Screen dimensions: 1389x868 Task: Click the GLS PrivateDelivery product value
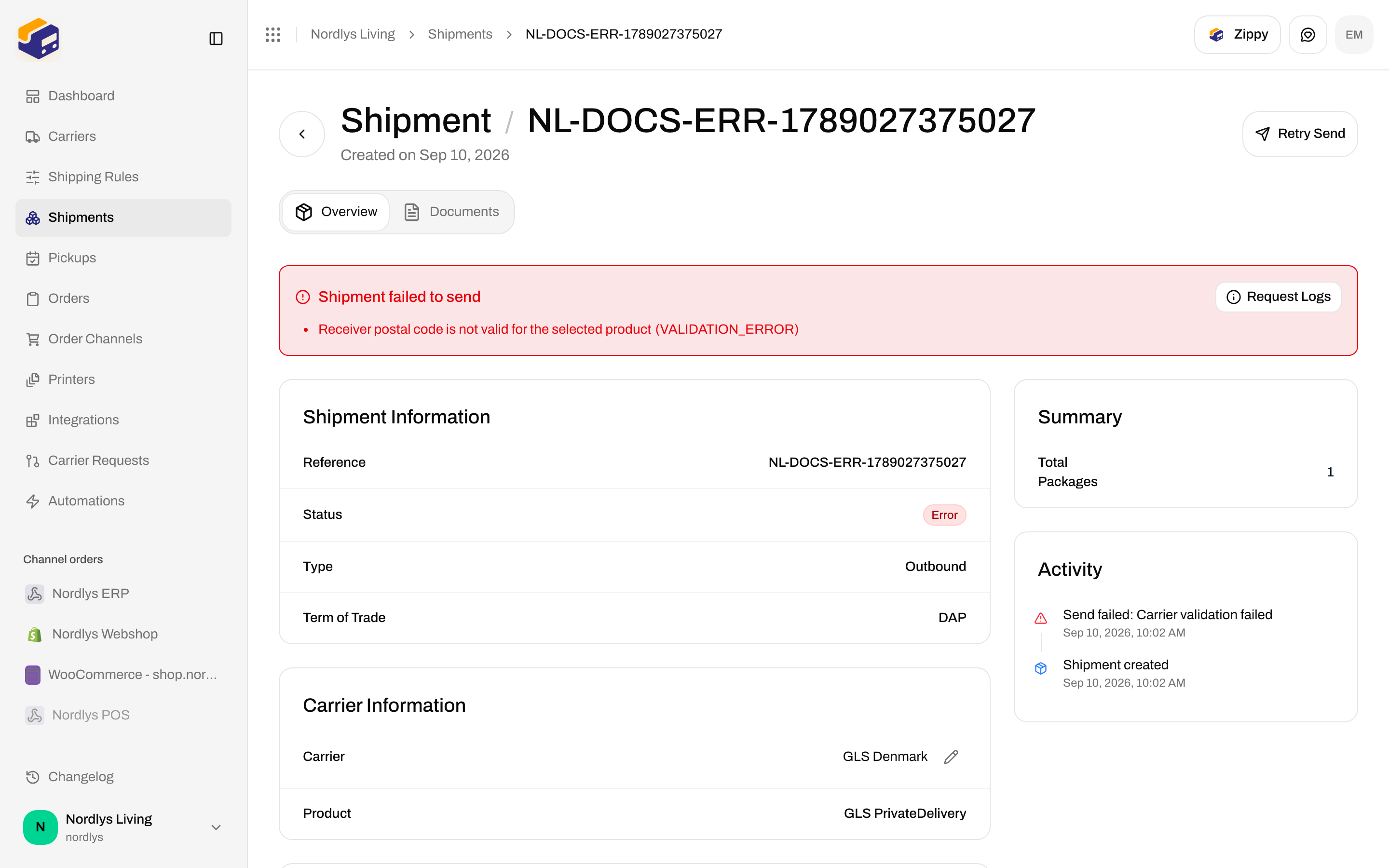tap(905, 814)
